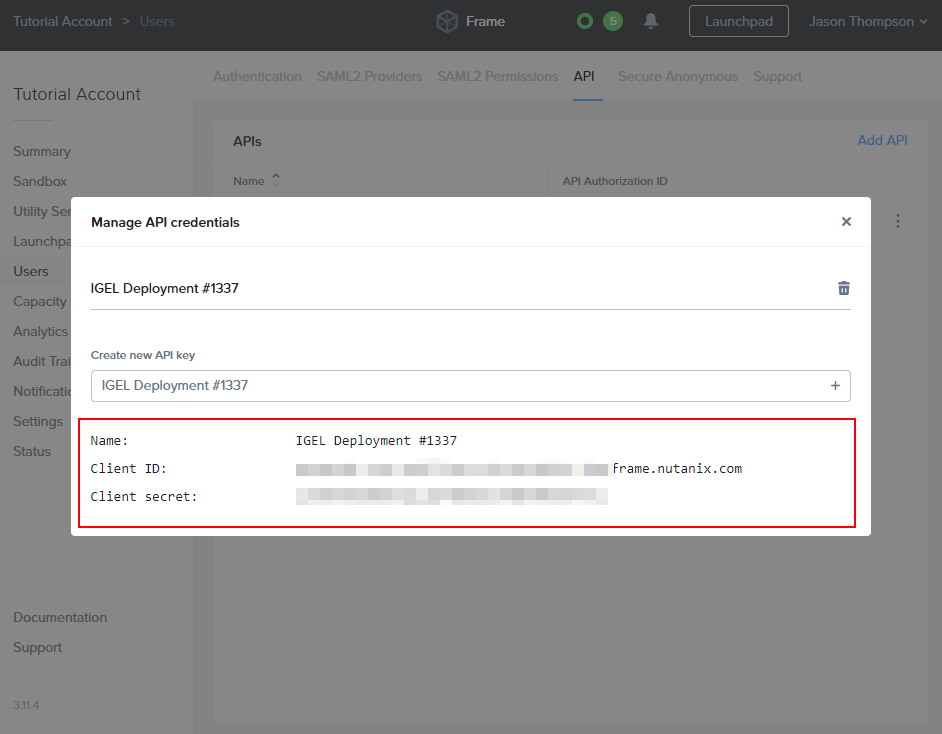Viewport: 942px width, 734px height.
Task: Switch to the Authentication tab
Action: coord(257,76)
